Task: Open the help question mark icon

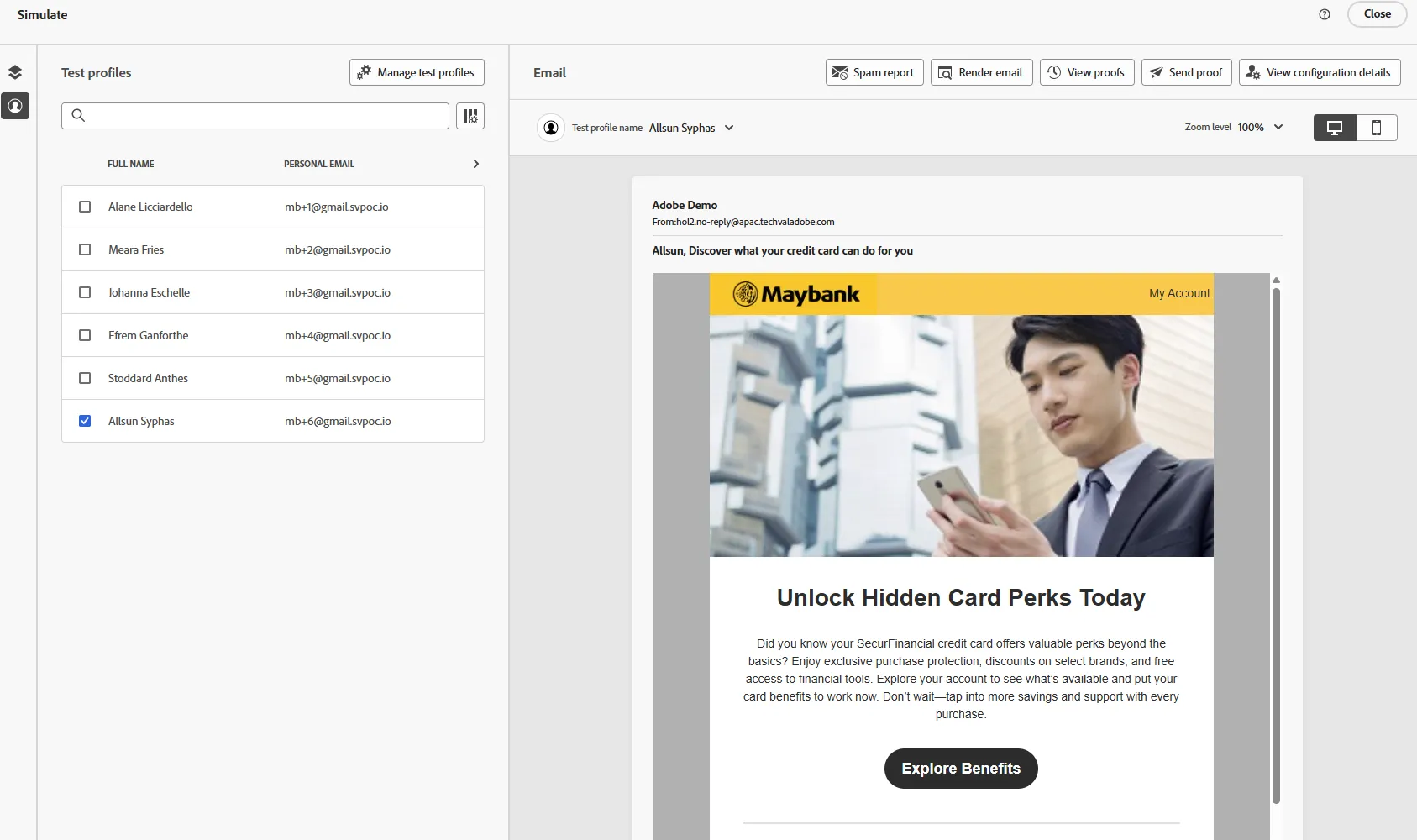Action: 1325,14
